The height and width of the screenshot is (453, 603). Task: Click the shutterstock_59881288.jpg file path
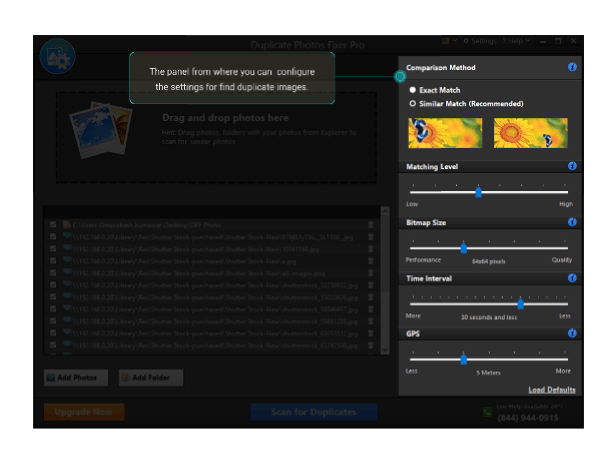click(215, 321)
